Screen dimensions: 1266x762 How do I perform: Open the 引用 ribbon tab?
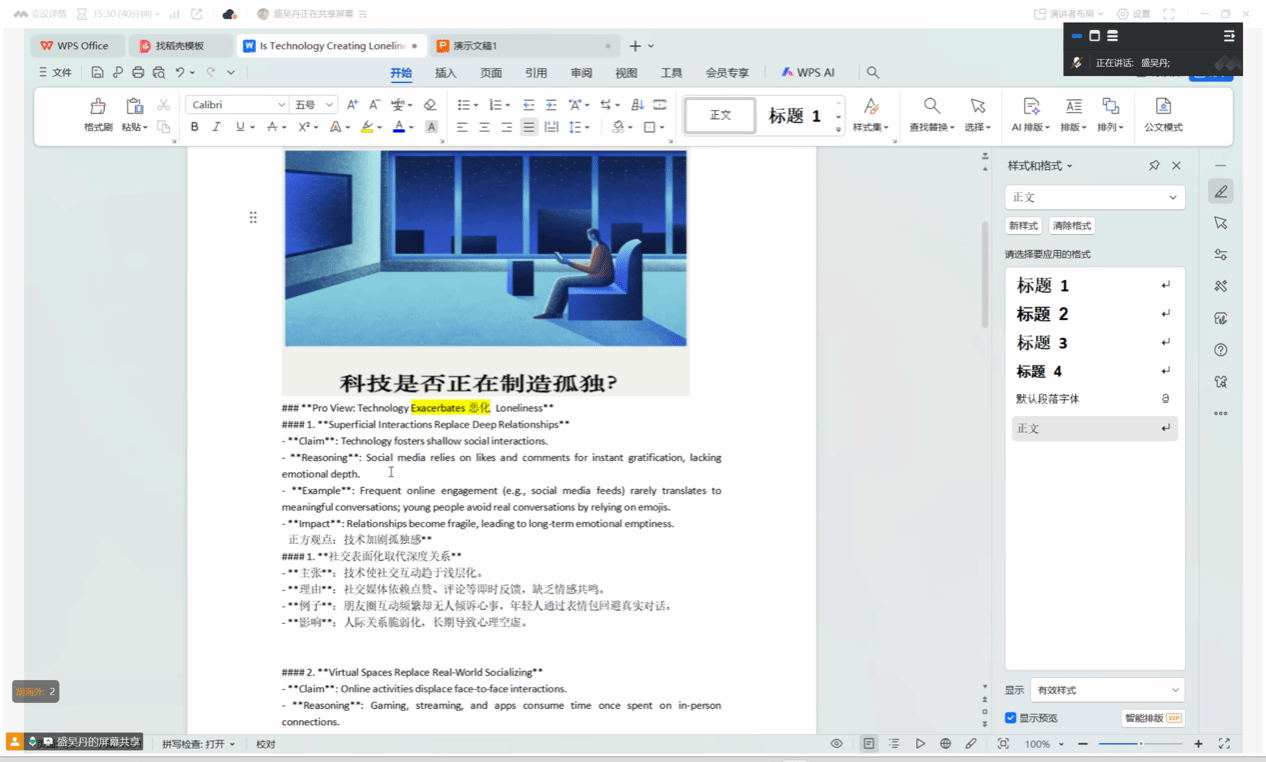click(x=536, y=73)
